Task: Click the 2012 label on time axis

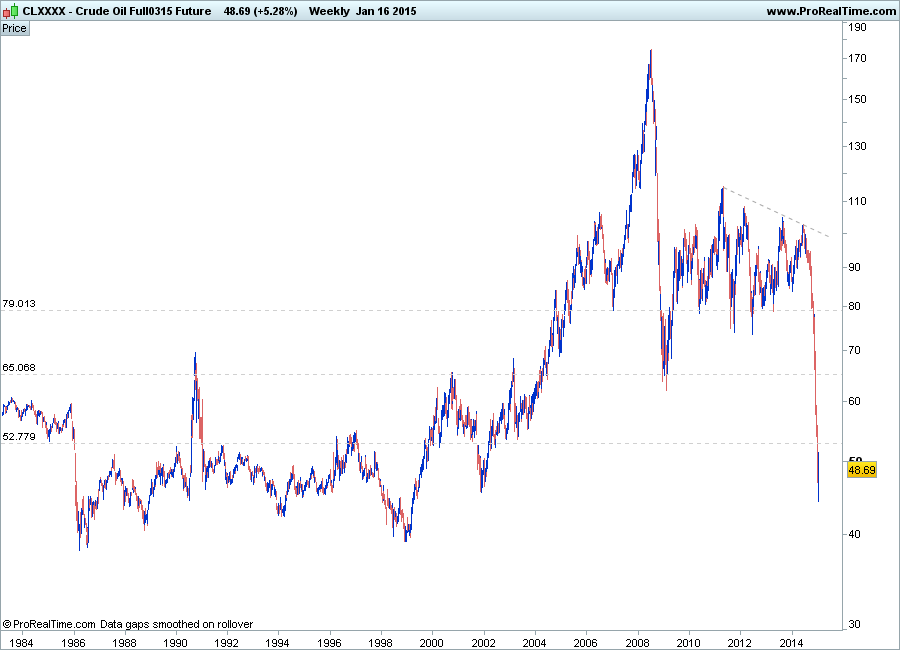Action: click(740, 643)
